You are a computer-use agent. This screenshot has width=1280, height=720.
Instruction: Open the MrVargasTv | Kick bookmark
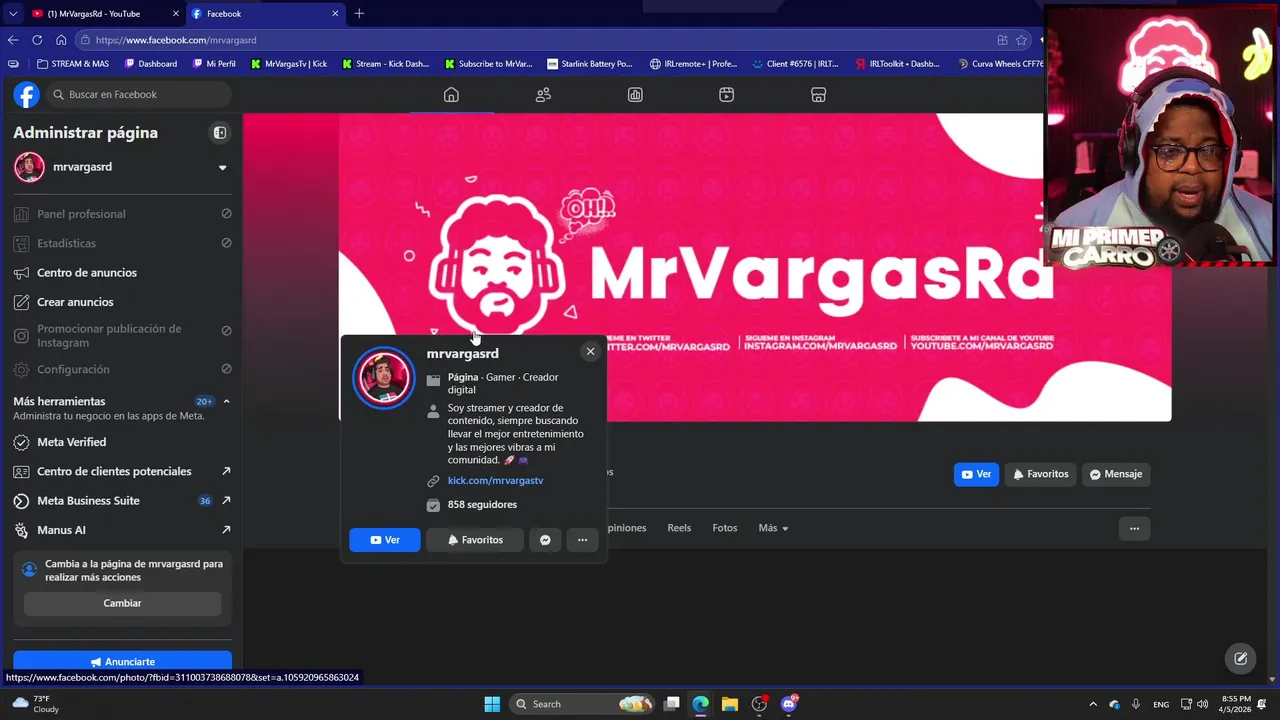pos(289,63)
